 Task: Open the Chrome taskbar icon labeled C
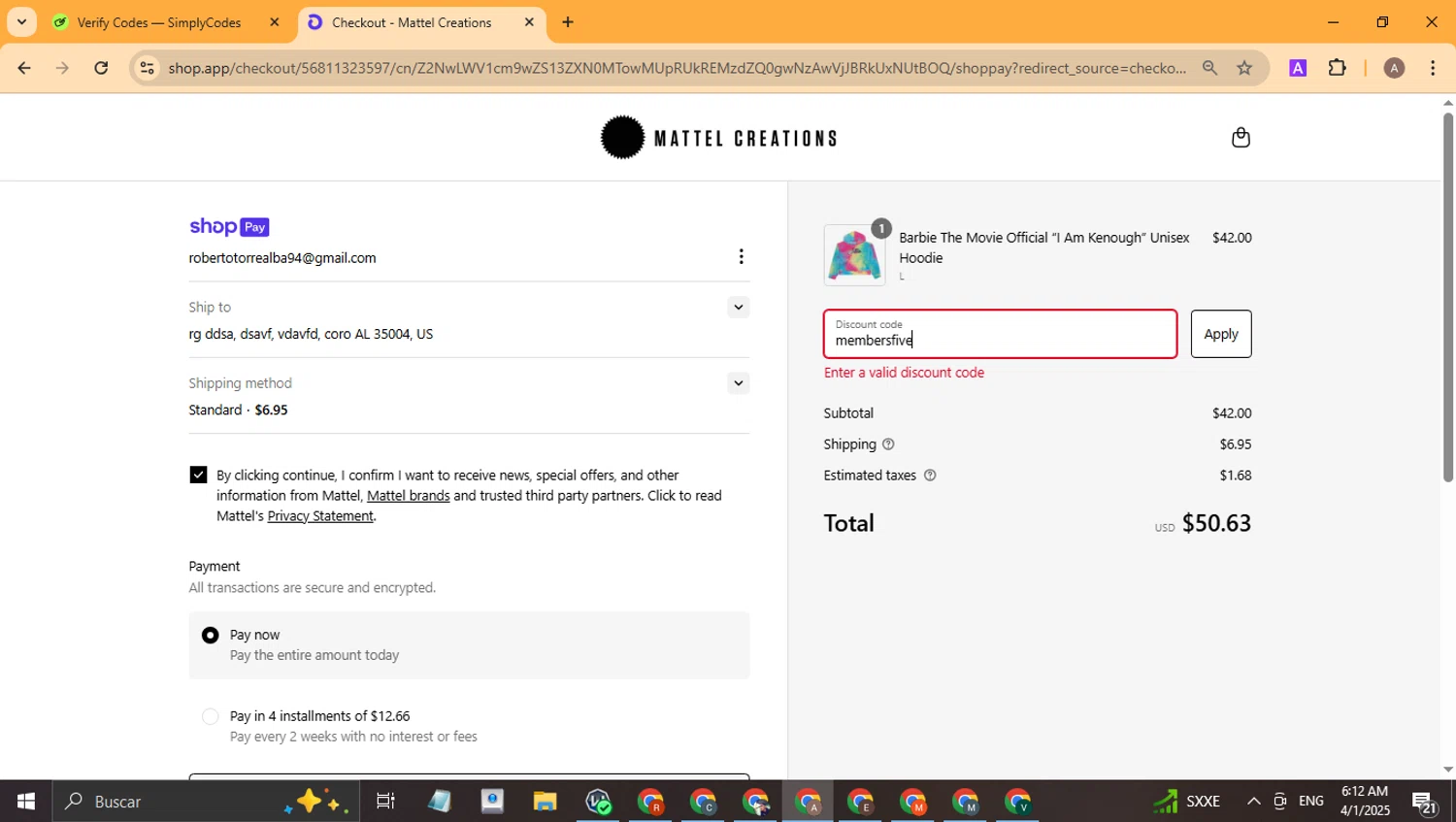(703, 802)
